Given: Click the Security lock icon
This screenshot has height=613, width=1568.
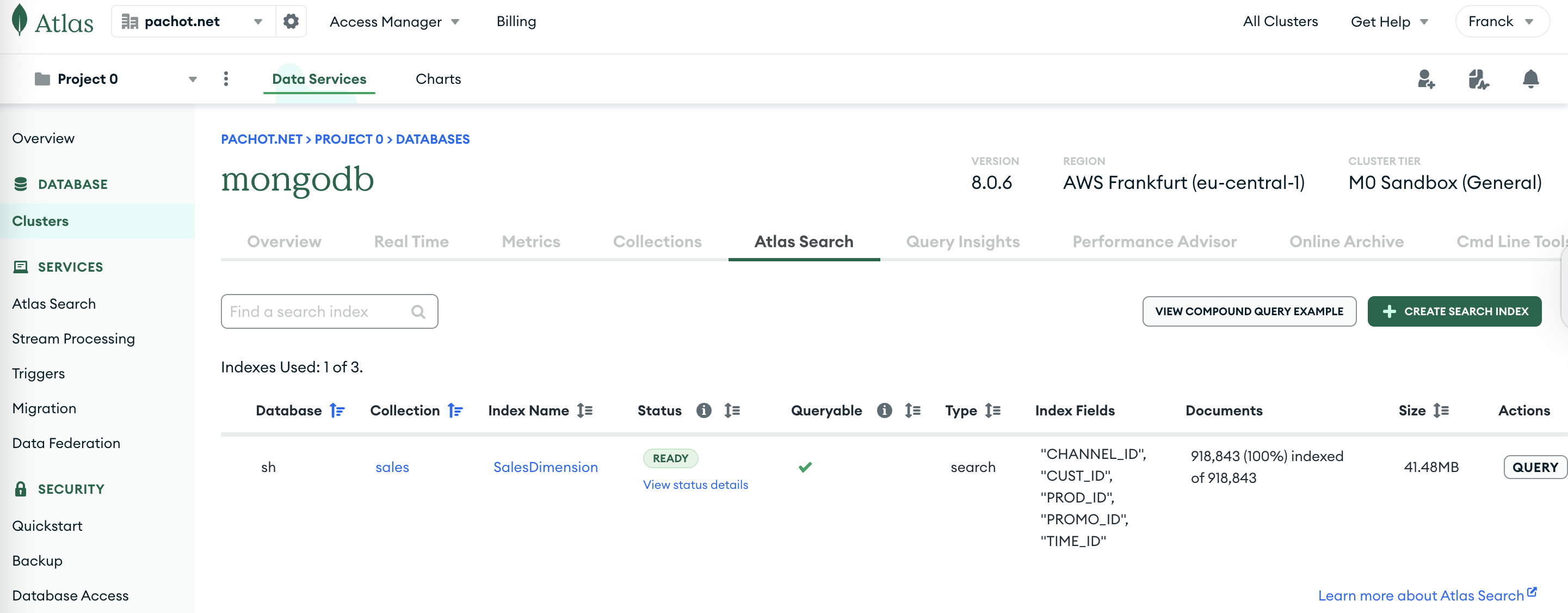Looking at the screenshot, I should click(x=21, y=489).
